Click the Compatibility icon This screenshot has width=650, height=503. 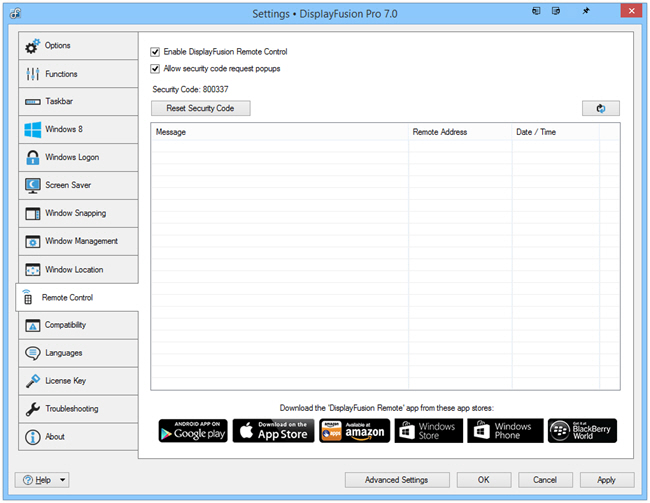pos(32,326)
